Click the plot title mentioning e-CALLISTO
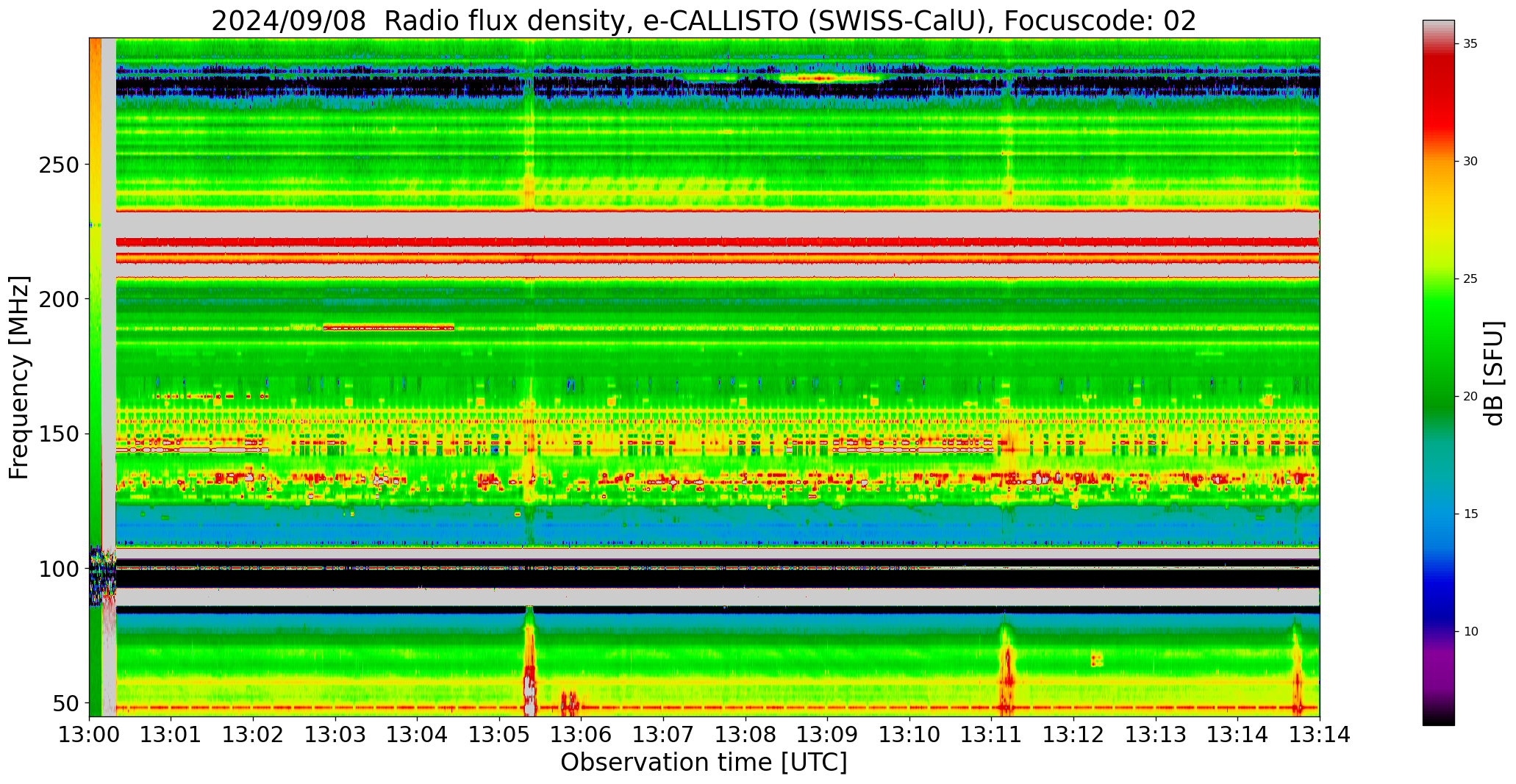The width and height of the screenshot is (1516, 784). tap(704, 21)
